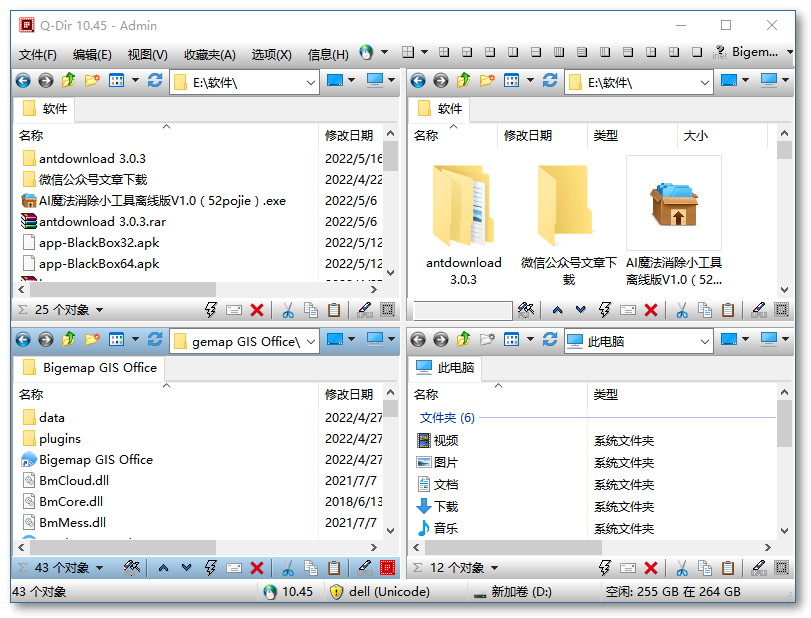Go forward in the thumbnail-view 软件 pane
The height and width of the screenshot is (618, 811).
pyautogui.click(x=441, y=81)
